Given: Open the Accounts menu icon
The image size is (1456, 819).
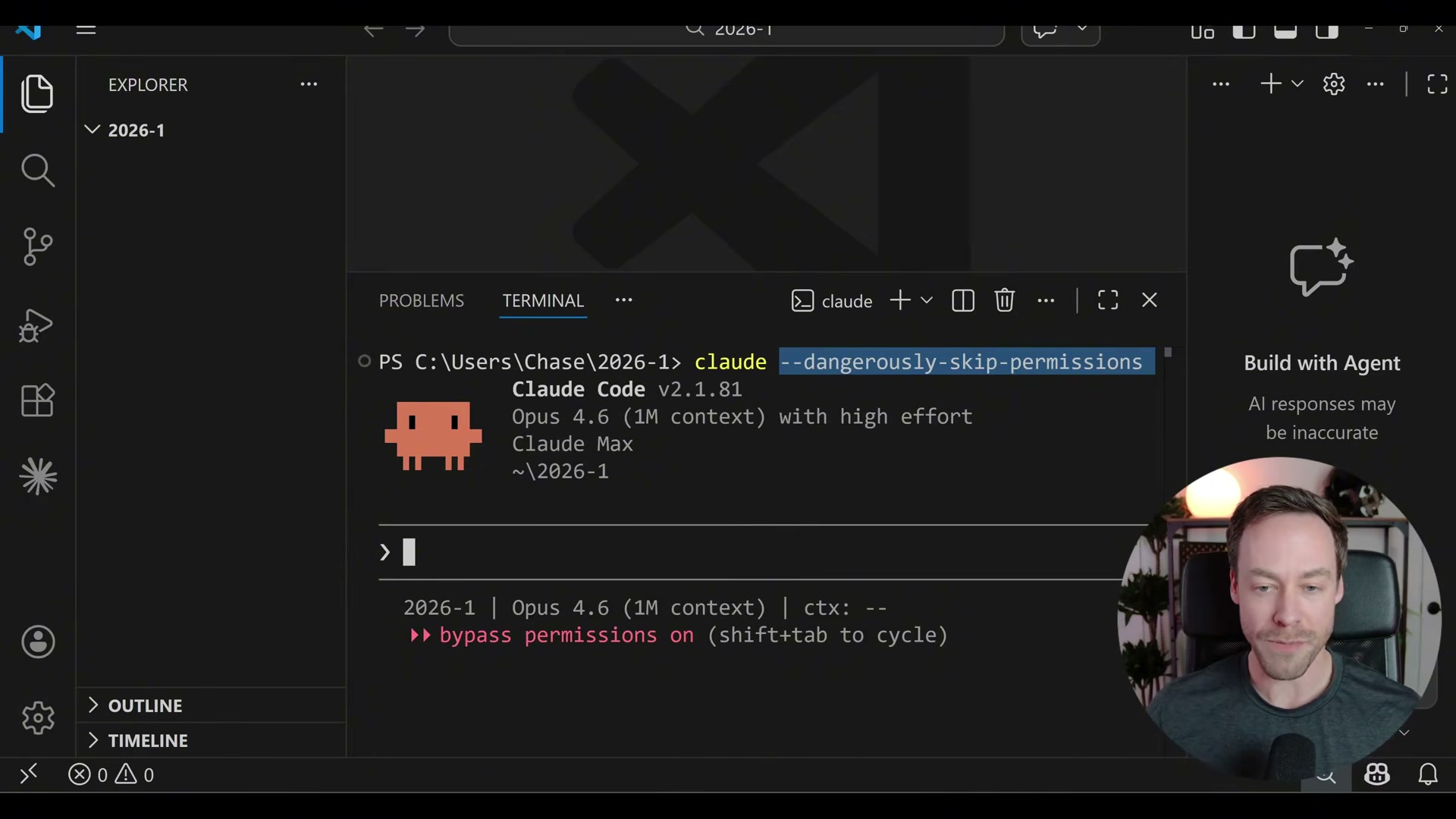Looking at the screenshot, I should 38,642.
